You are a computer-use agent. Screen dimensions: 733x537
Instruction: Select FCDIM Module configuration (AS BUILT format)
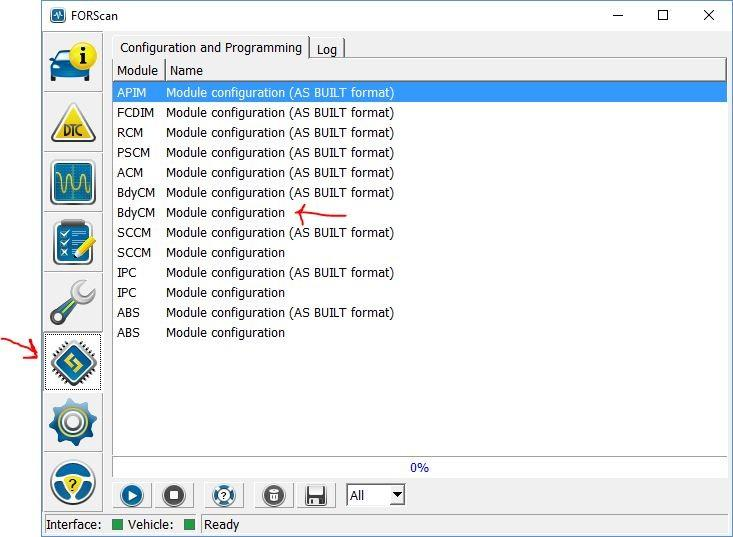pyautogui.click(x=419, y=113)
